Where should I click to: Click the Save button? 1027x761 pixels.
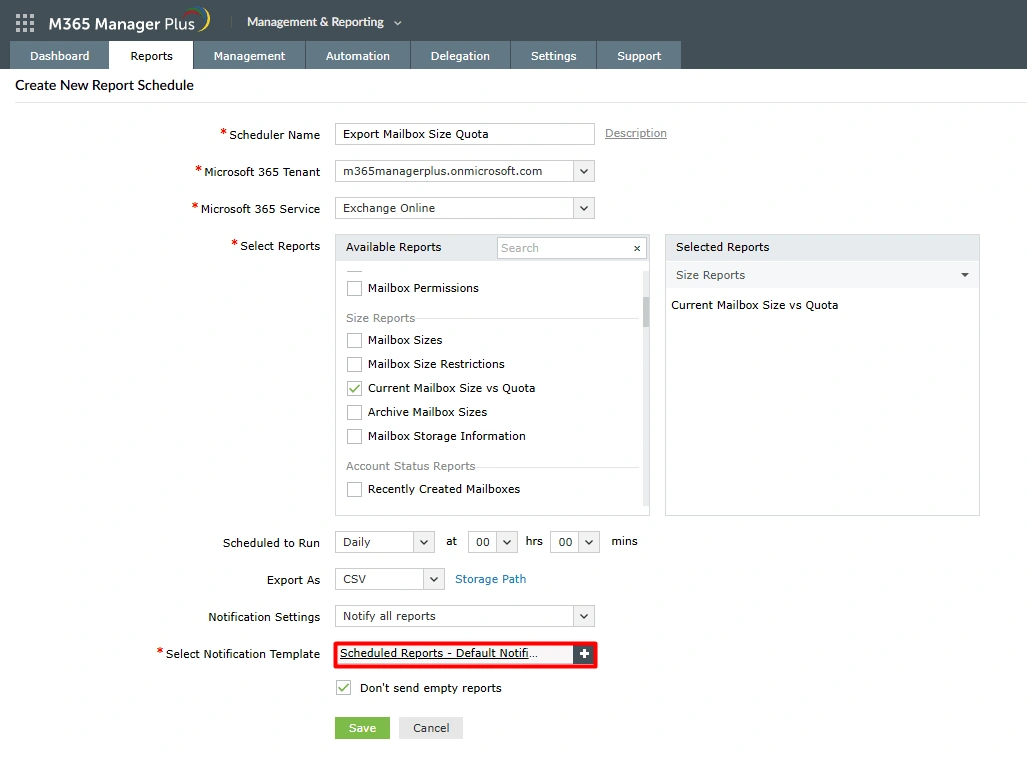tap(362, 728)
